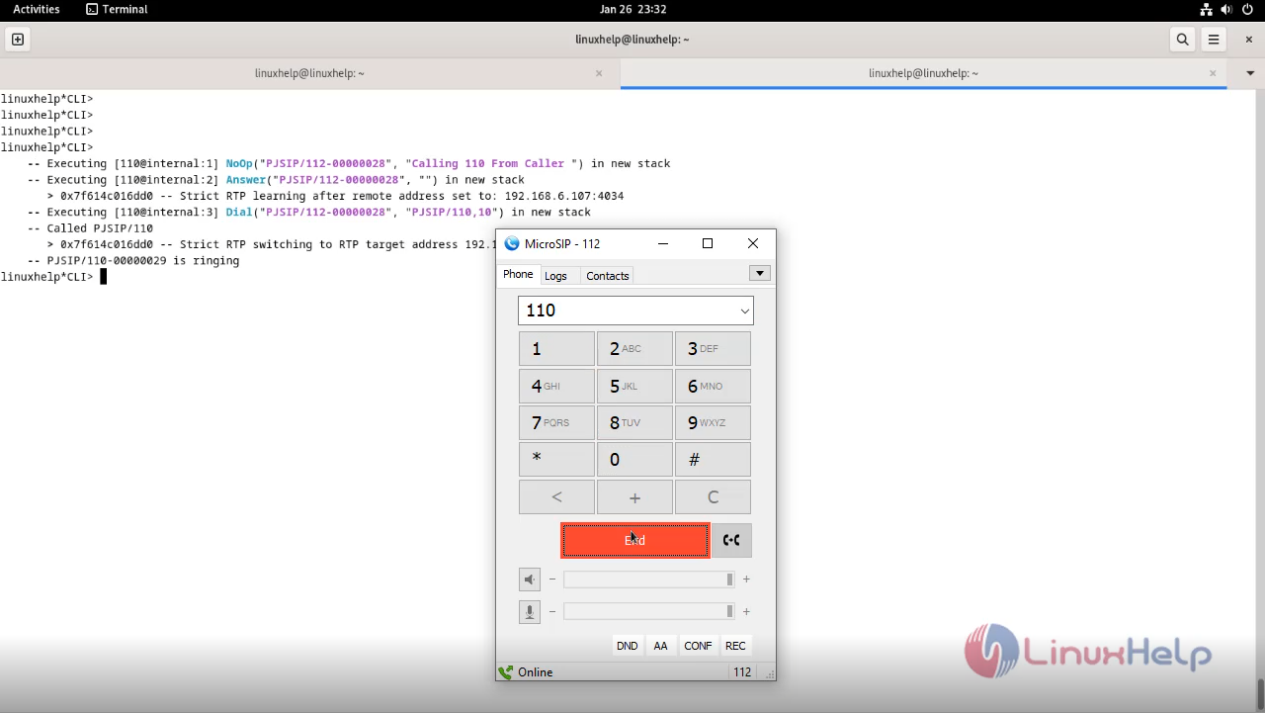The width and height of the screenshot is (1265, 713).
Task: Toggle REC call recording
Action: 735,646
